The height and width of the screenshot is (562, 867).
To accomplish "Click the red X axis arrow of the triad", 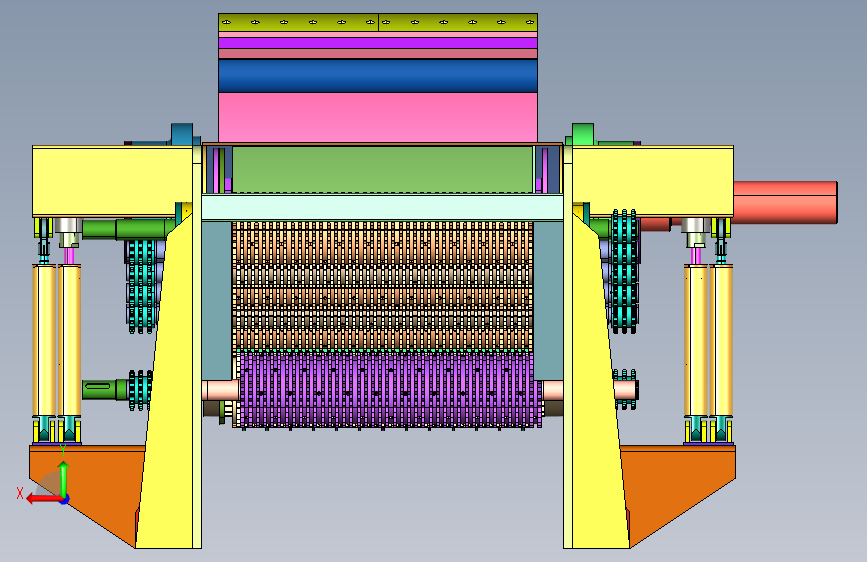I will pos(44,499).
